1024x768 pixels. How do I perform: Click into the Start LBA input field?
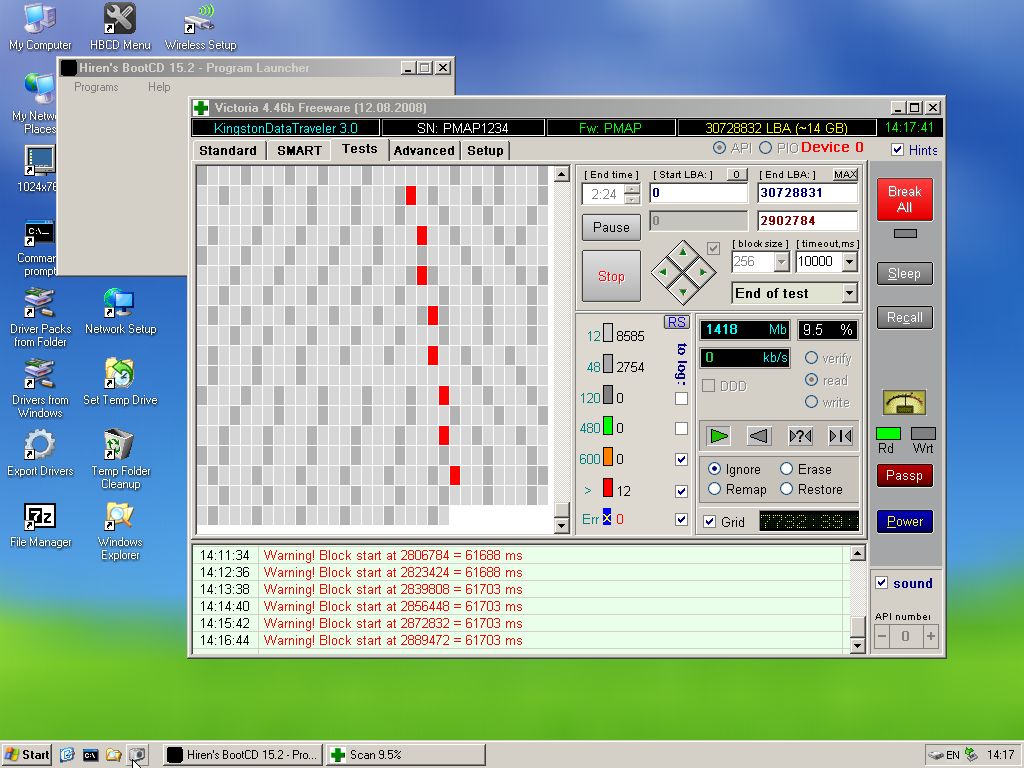(698, 193)
